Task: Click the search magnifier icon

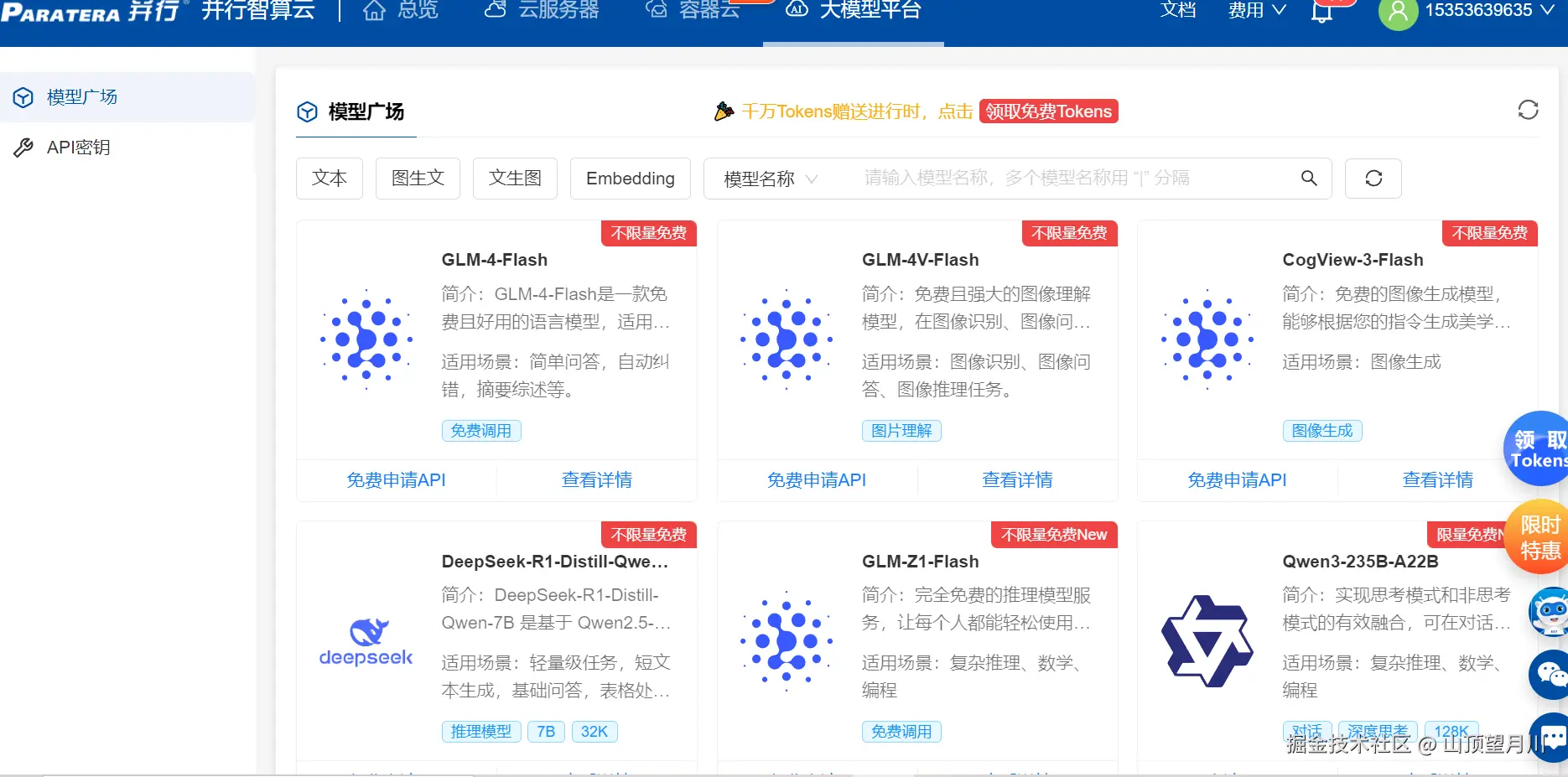Action: [x=1309, y=178]
